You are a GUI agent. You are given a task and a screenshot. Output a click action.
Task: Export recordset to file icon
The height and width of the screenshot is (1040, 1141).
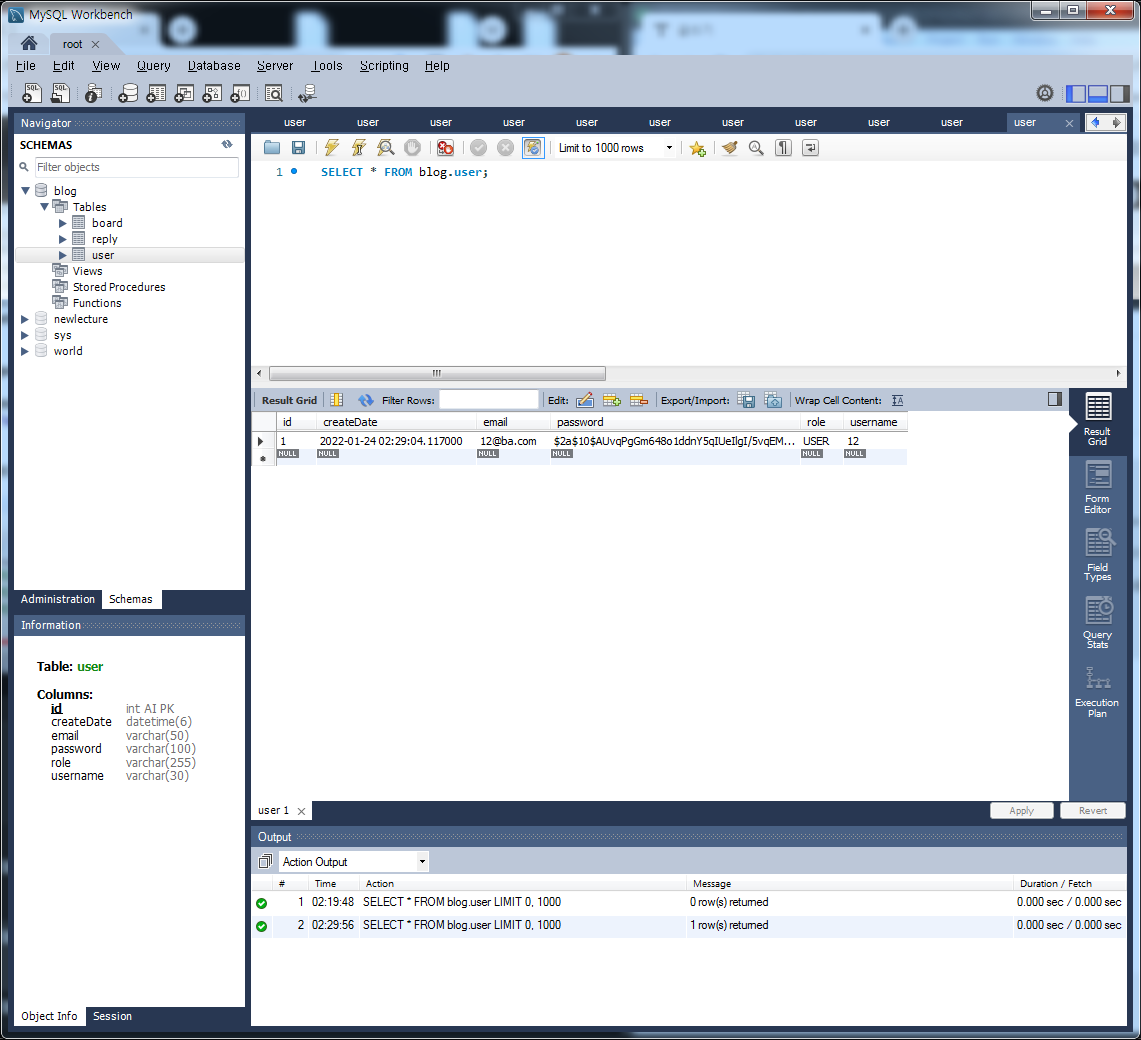tap(746, 400)
